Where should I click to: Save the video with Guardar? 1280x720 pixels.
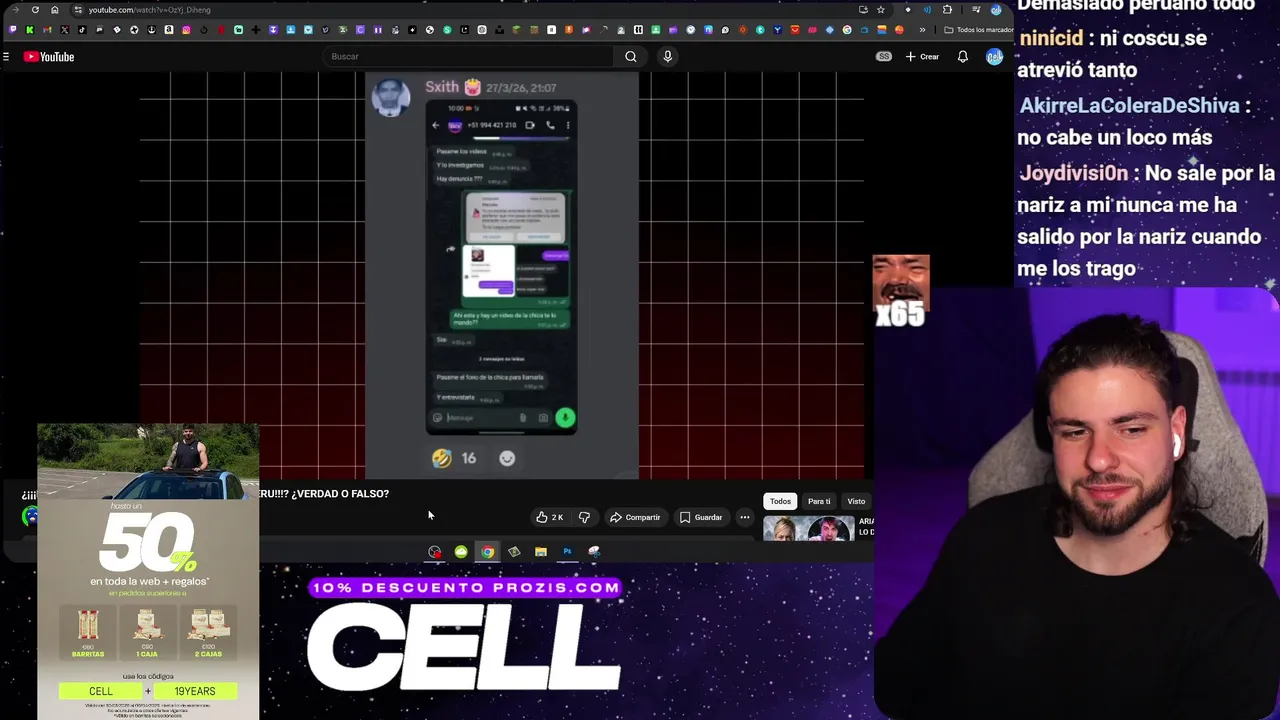pyautogui.click(x=701, y=517)
